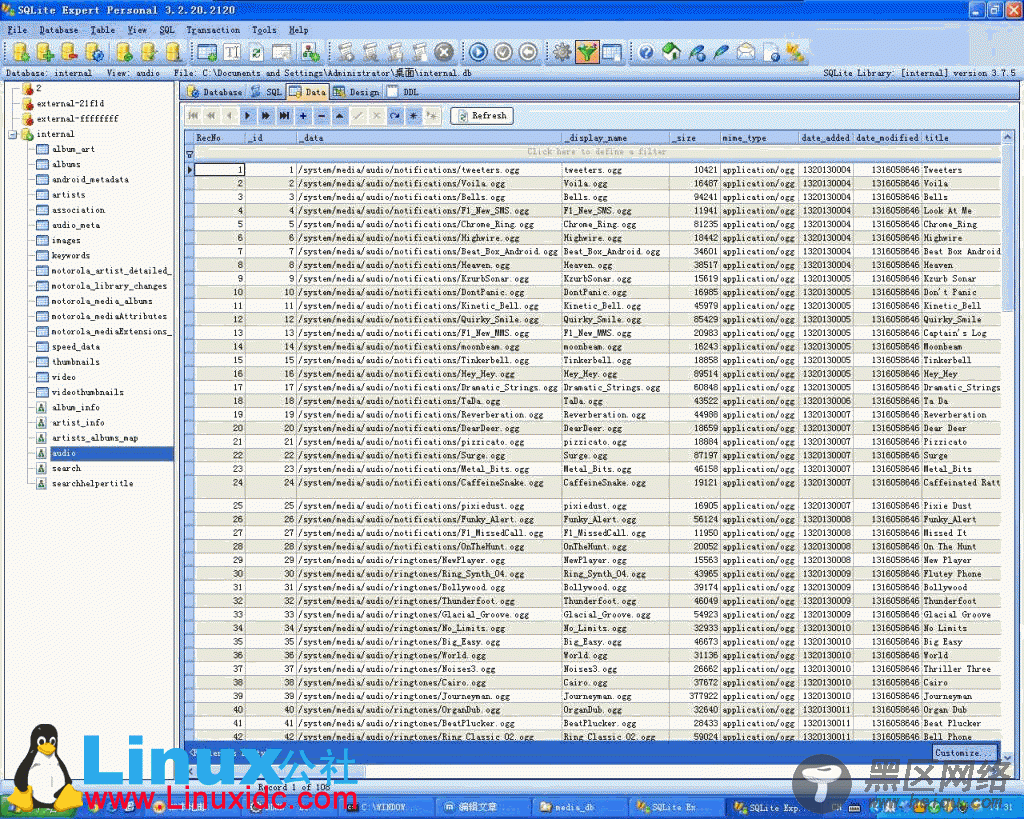Image resolution: width=1024 pixels, height=819 pixels.
Task: Click the stop/cancel X toolbar icon
Action: 444,52
